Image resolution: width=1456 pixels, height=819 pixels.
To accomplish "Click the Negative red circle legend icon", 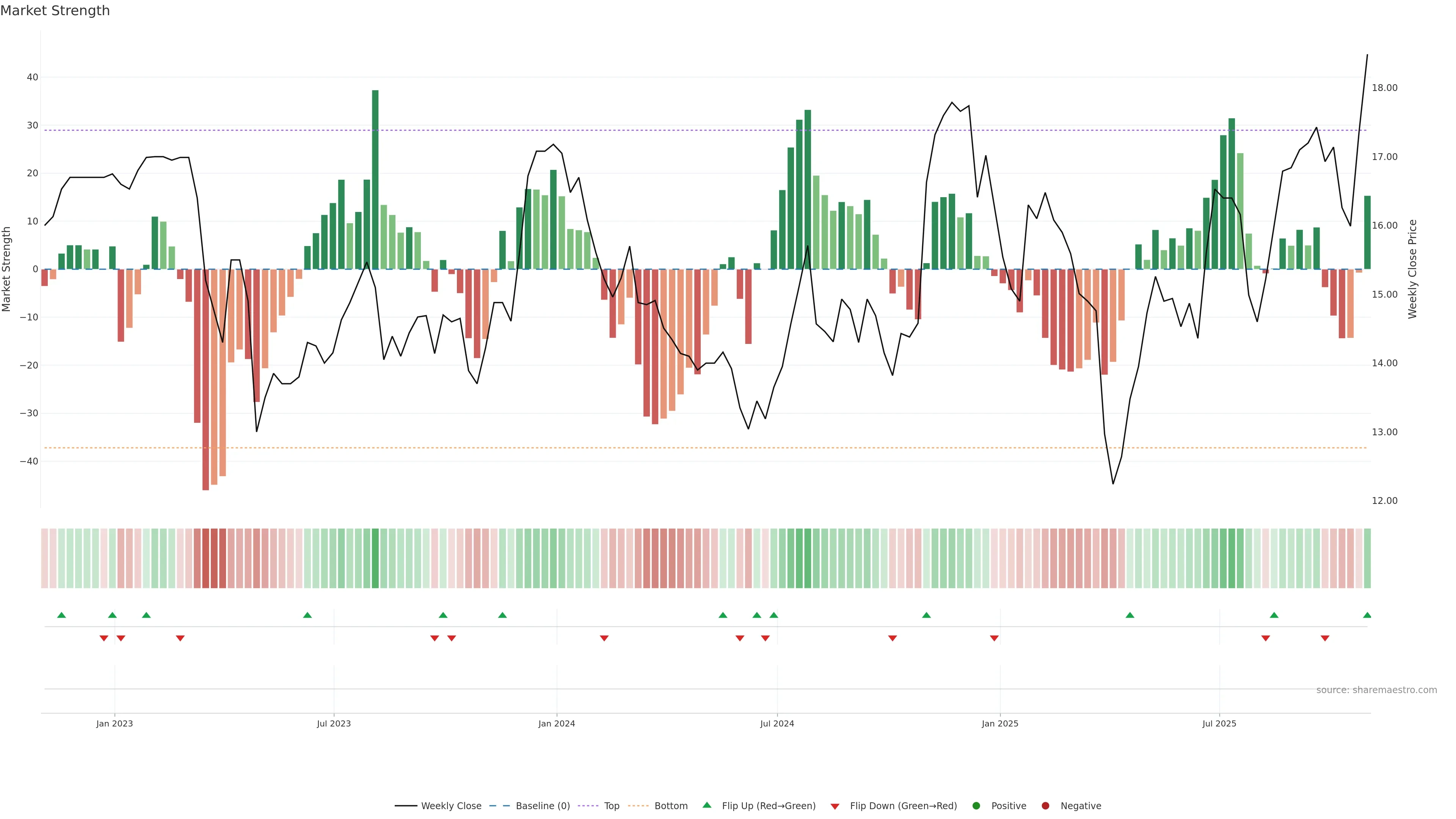I will click(1045, 806).
